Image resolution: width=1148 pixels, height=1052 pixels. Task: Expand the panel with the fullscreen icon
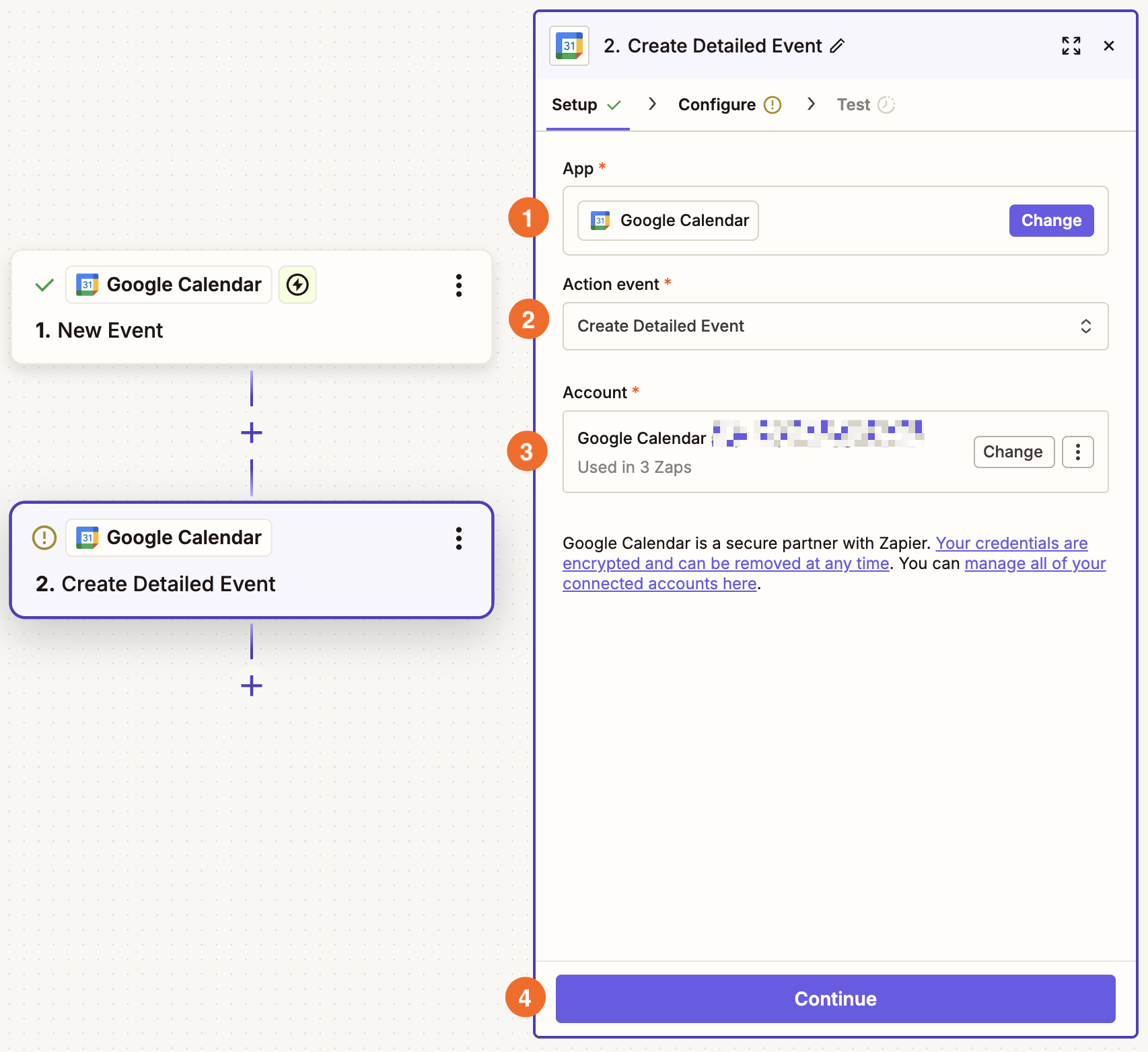(1071, 46)
